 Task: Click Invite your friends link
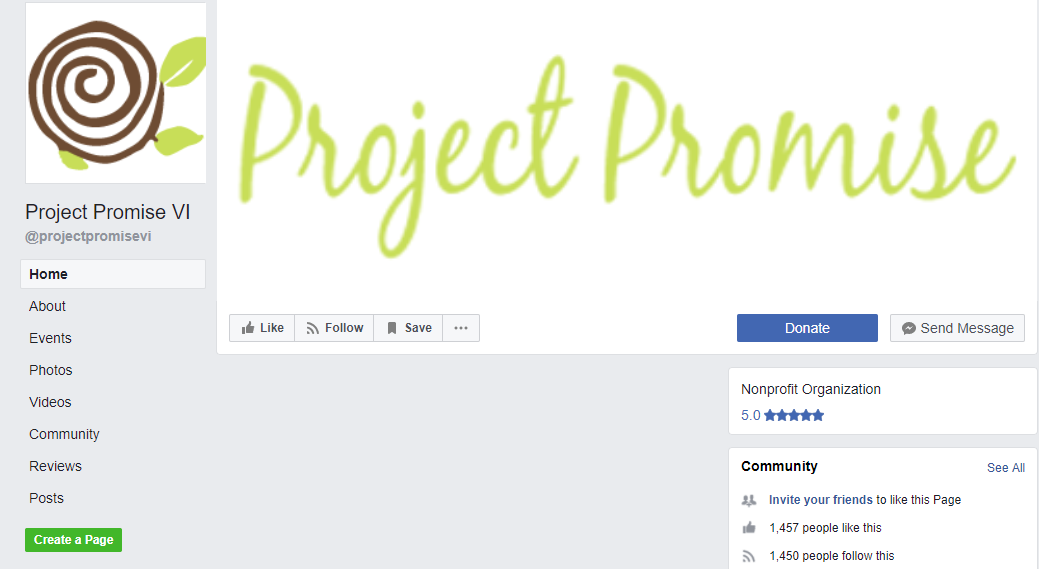coord(820,499)
